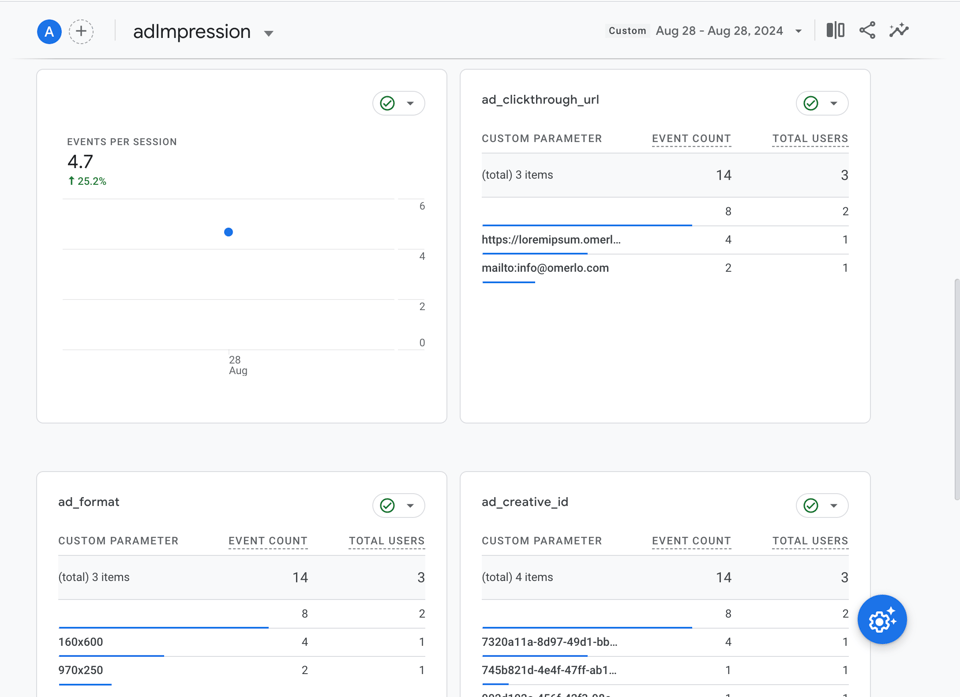Click the blue A segment avatar
This screenshot has width=960, height=697.
(49, 32)
